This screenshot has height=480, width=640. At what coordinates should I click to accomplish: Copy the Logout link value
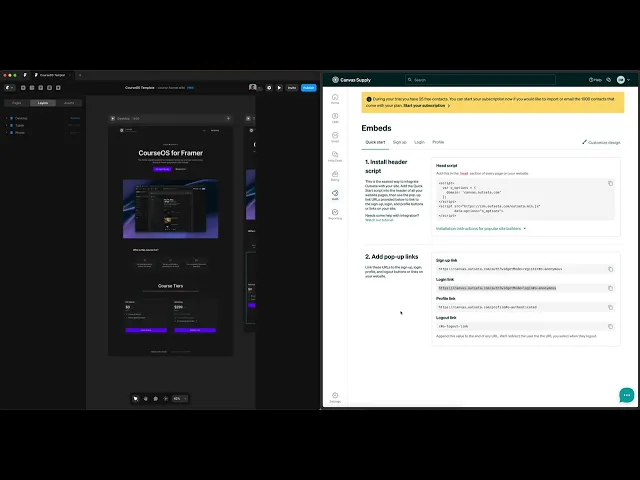pyautogui.click(x=610, y=327)
